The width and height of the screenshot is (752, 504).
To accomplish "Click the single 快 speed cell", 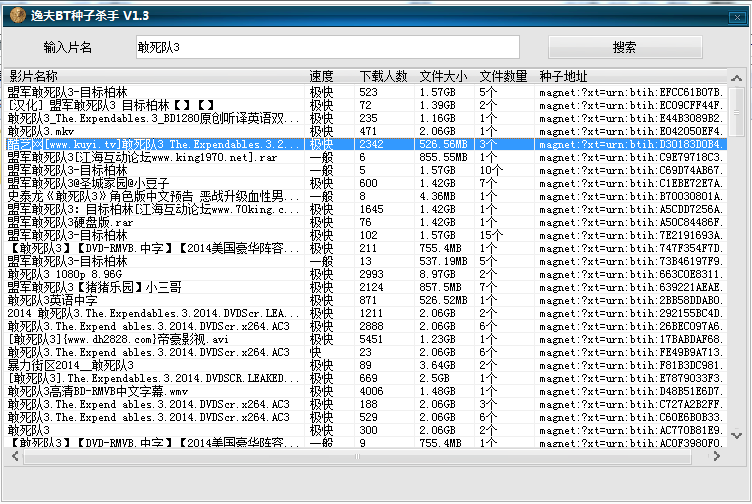I will pos(316,352).
